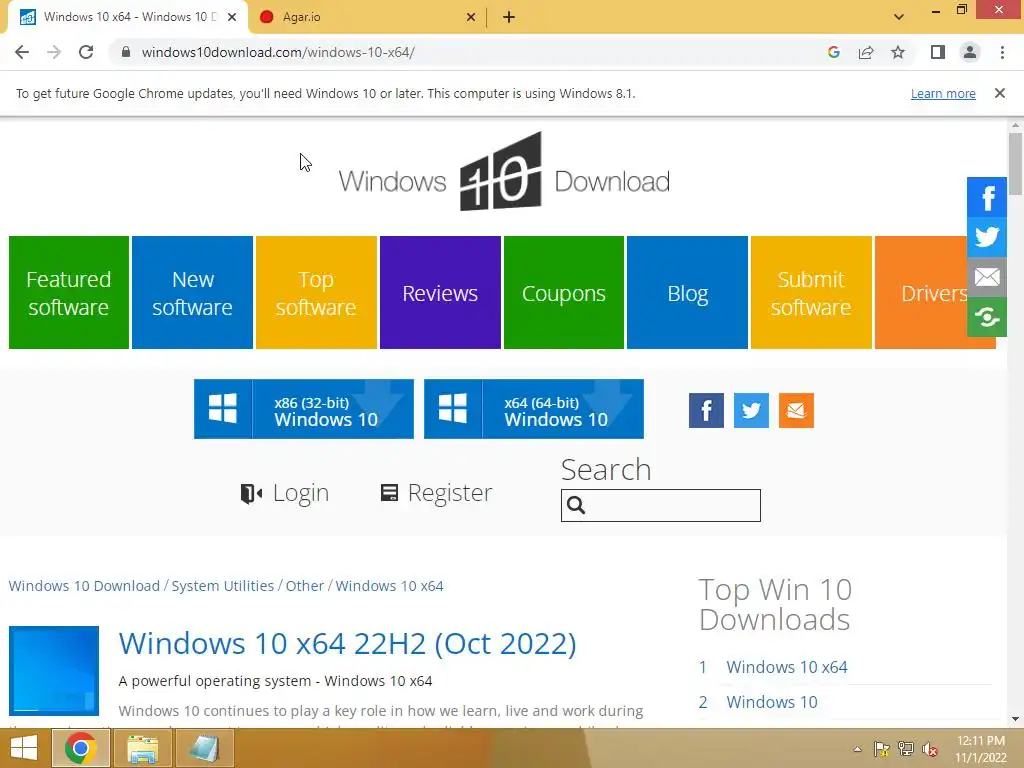Viewport: 1024px width, 768px height.
Task: Open the Windows Start button
Action: coord(24,748)
